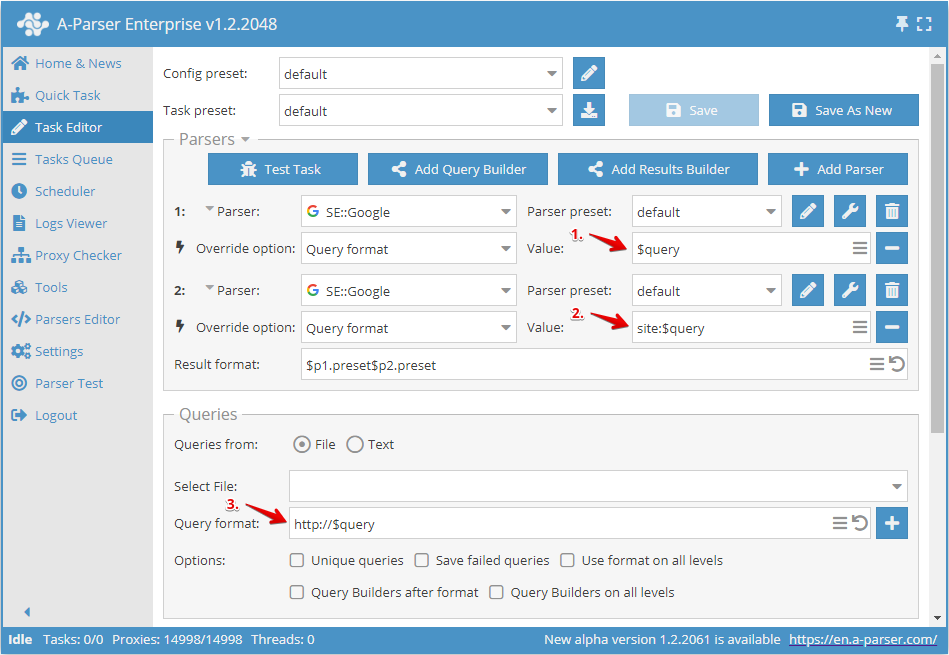This screenshot has height=655, width=949.
Task: Reset the Result format with the undo icon
Action: pyautogui.click(x=897, y=365)
